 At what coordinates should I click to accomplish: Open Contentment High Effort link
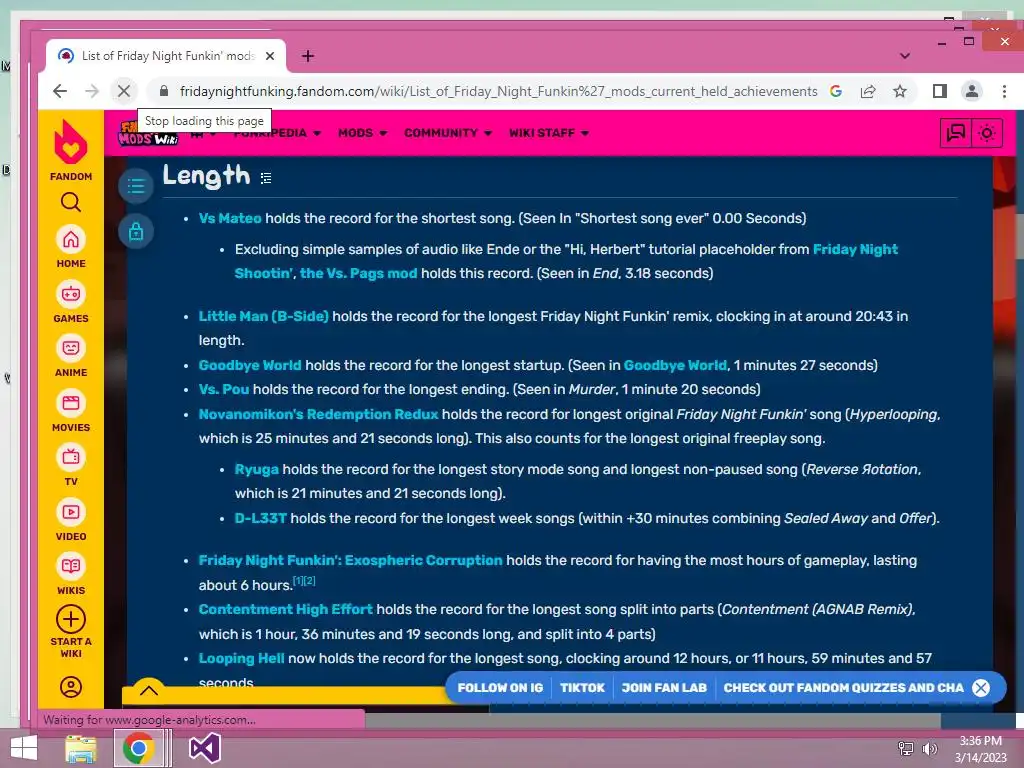[x=285, y=609]
